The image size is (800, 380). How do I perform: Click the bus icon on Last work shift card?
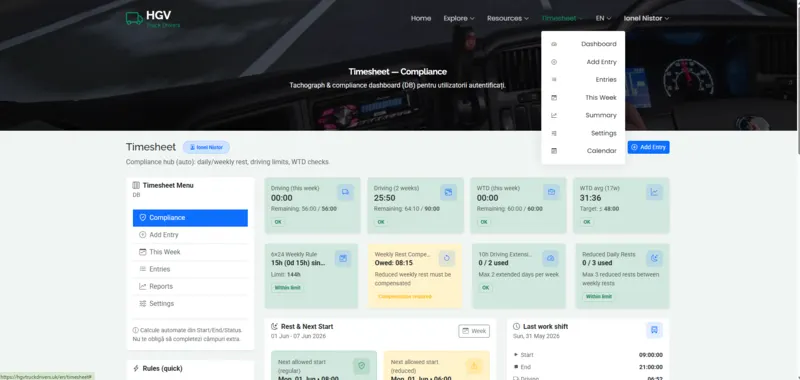(654, 330)
